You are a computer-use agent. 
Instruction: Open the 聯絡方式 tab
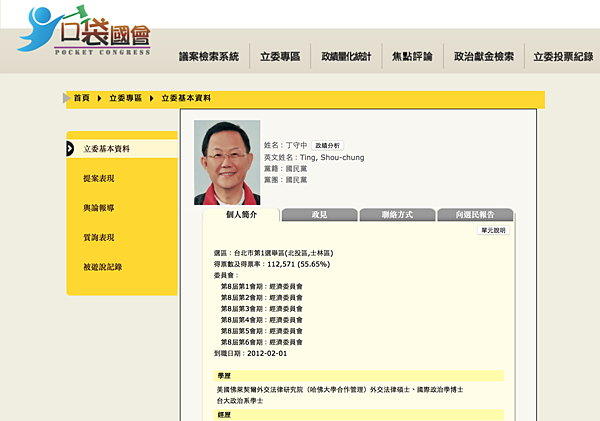click(x=396, y=214)
